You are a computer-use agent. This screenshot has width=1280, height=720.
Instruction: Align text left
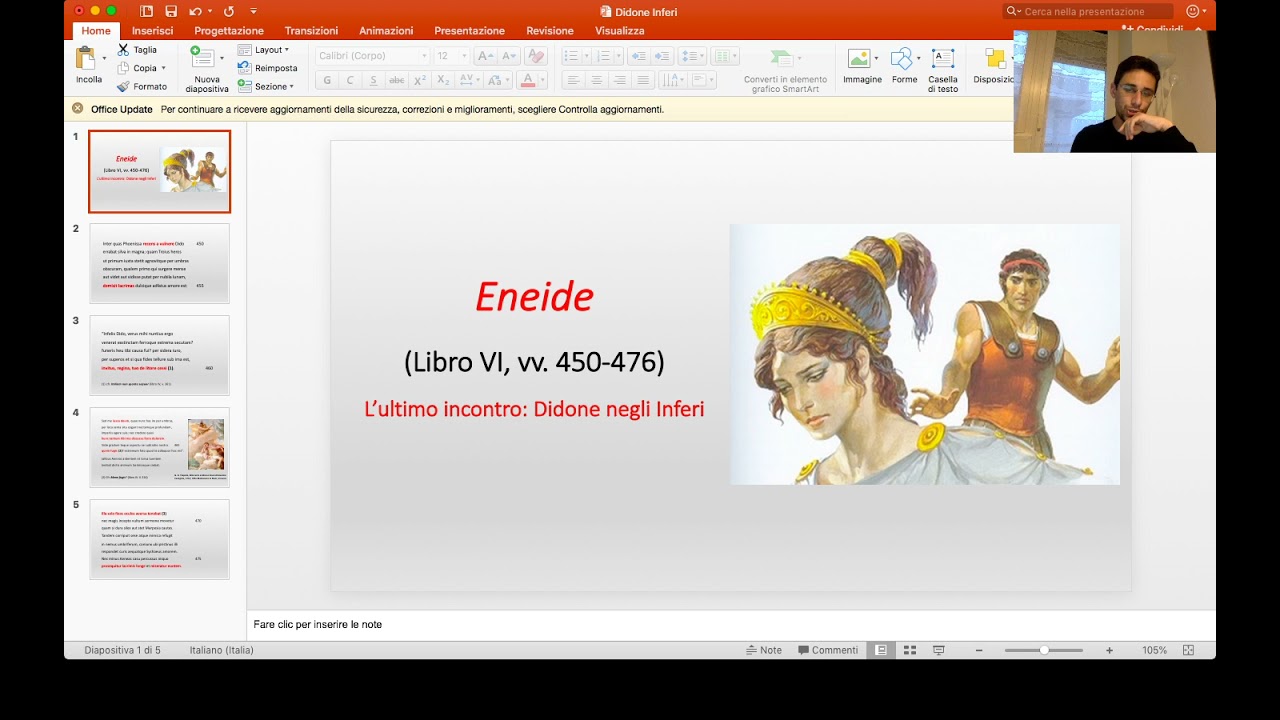point(573,80)
